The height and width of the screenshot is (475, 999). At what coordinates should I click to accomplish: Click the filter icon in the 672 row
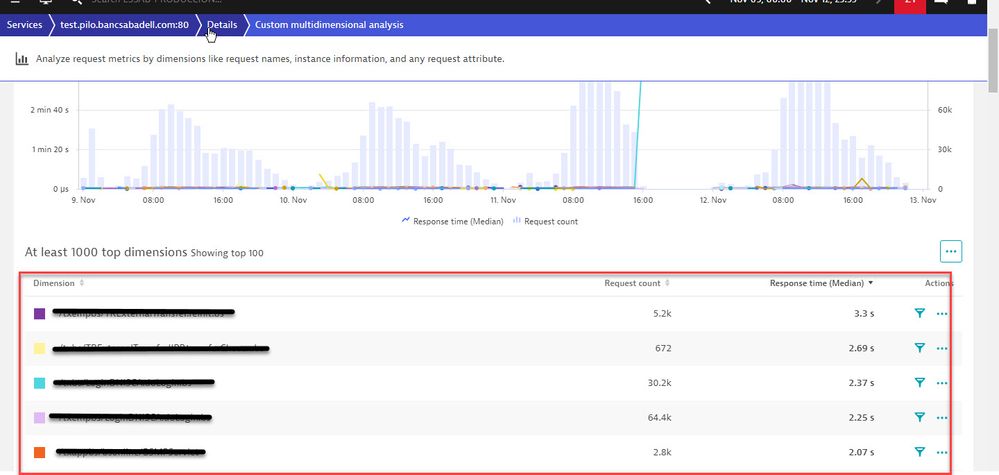(919, 348)
